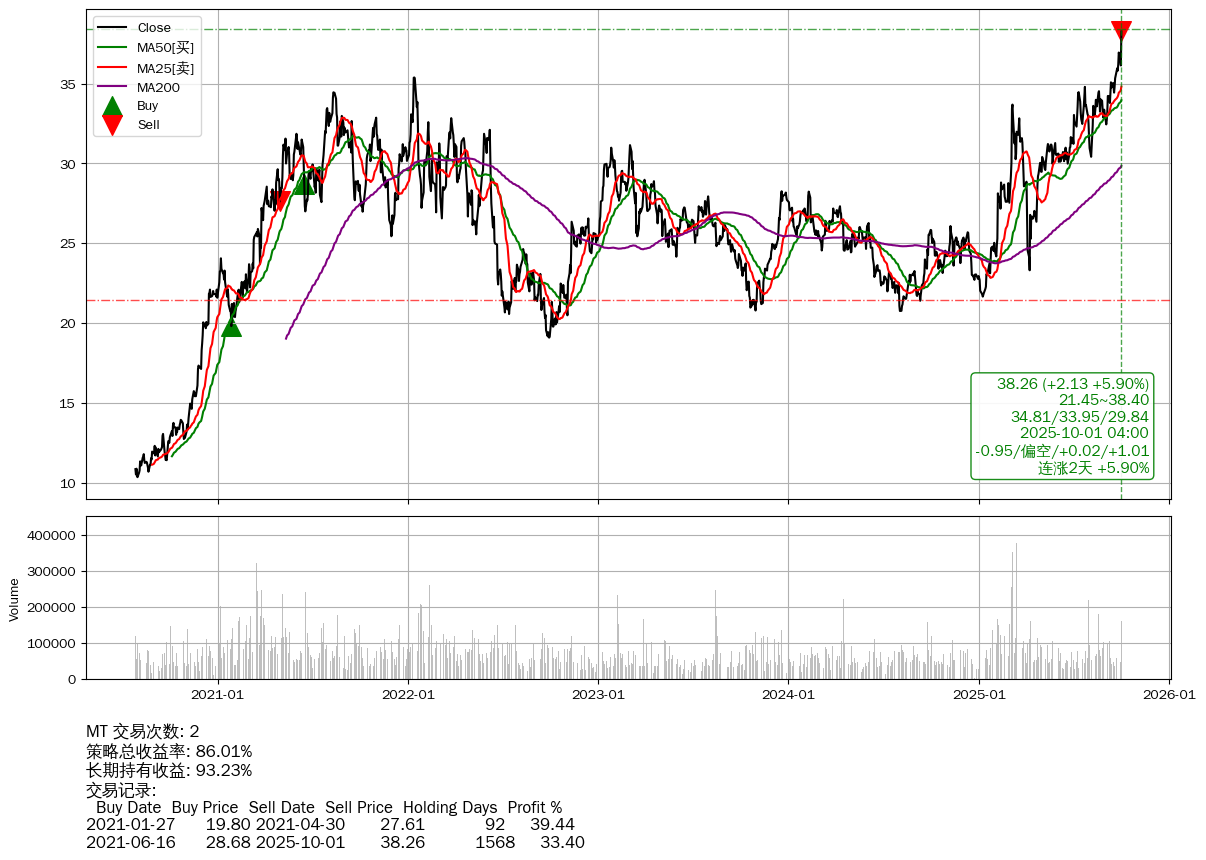
Task: Click the green MA50 legend line swatch
Action: 113,47
